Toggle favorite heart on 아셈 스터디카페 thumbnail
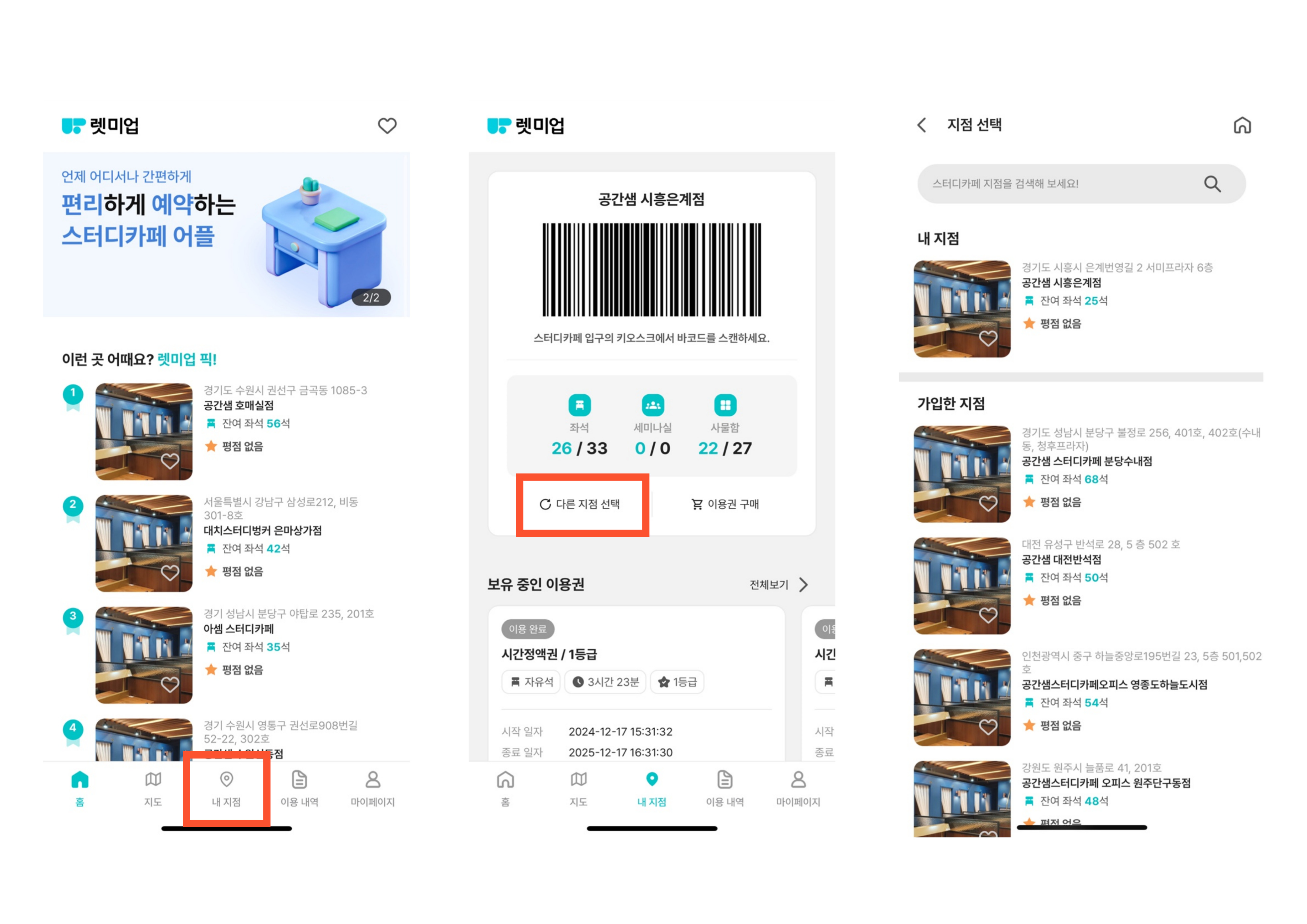Image resolution: width=1307 pixels, height=924 pixels. (x=169, y=684)
